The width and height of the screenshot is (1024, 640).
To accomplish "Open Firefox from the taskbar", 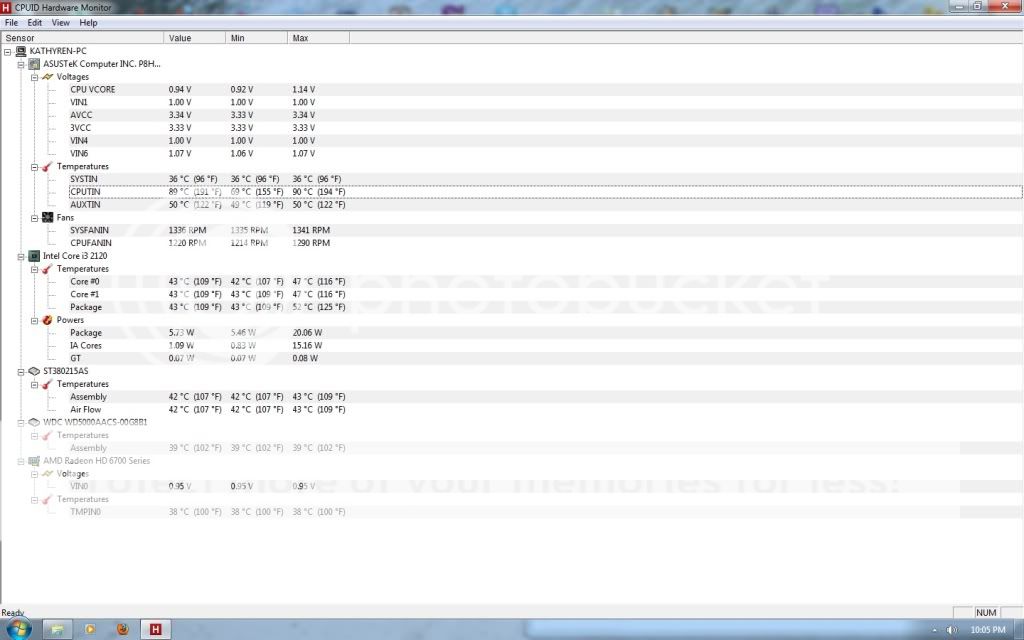I will tap(123, 629).
